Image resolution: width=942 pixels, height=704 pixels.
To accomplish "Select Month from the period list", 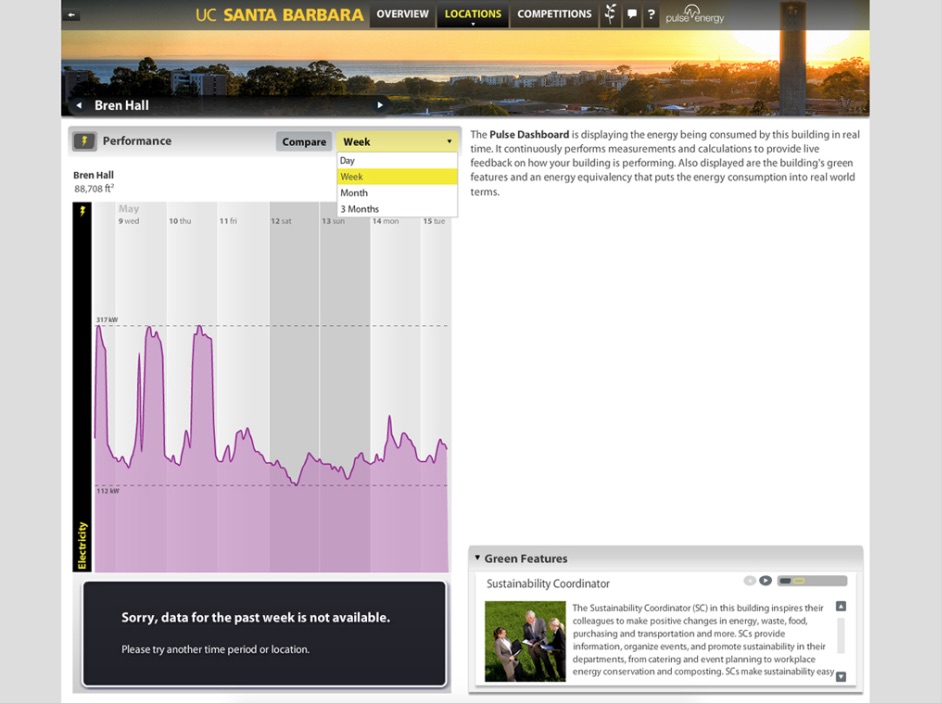I will (397, 193).
